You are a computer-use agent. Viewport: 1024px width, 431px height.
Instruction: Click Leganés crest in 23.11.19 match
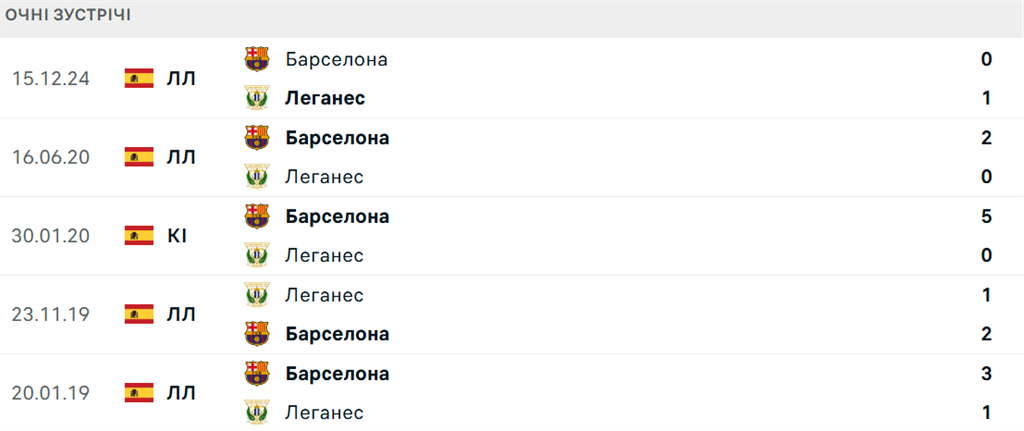point(257,295)
